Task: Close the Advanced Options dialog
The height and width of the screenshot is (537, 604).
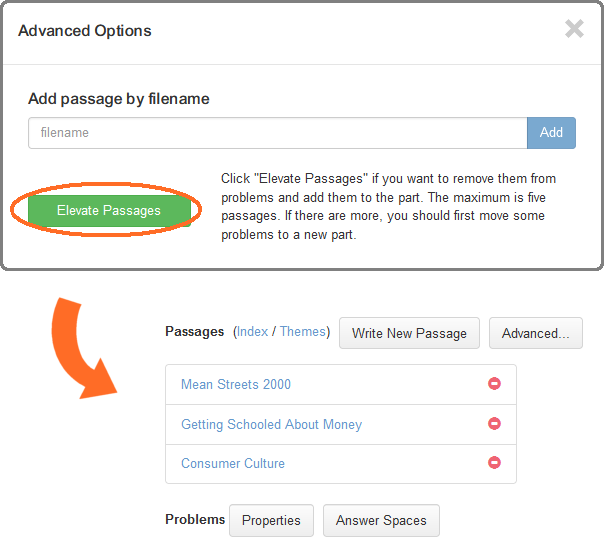Action: click(574, 29)
